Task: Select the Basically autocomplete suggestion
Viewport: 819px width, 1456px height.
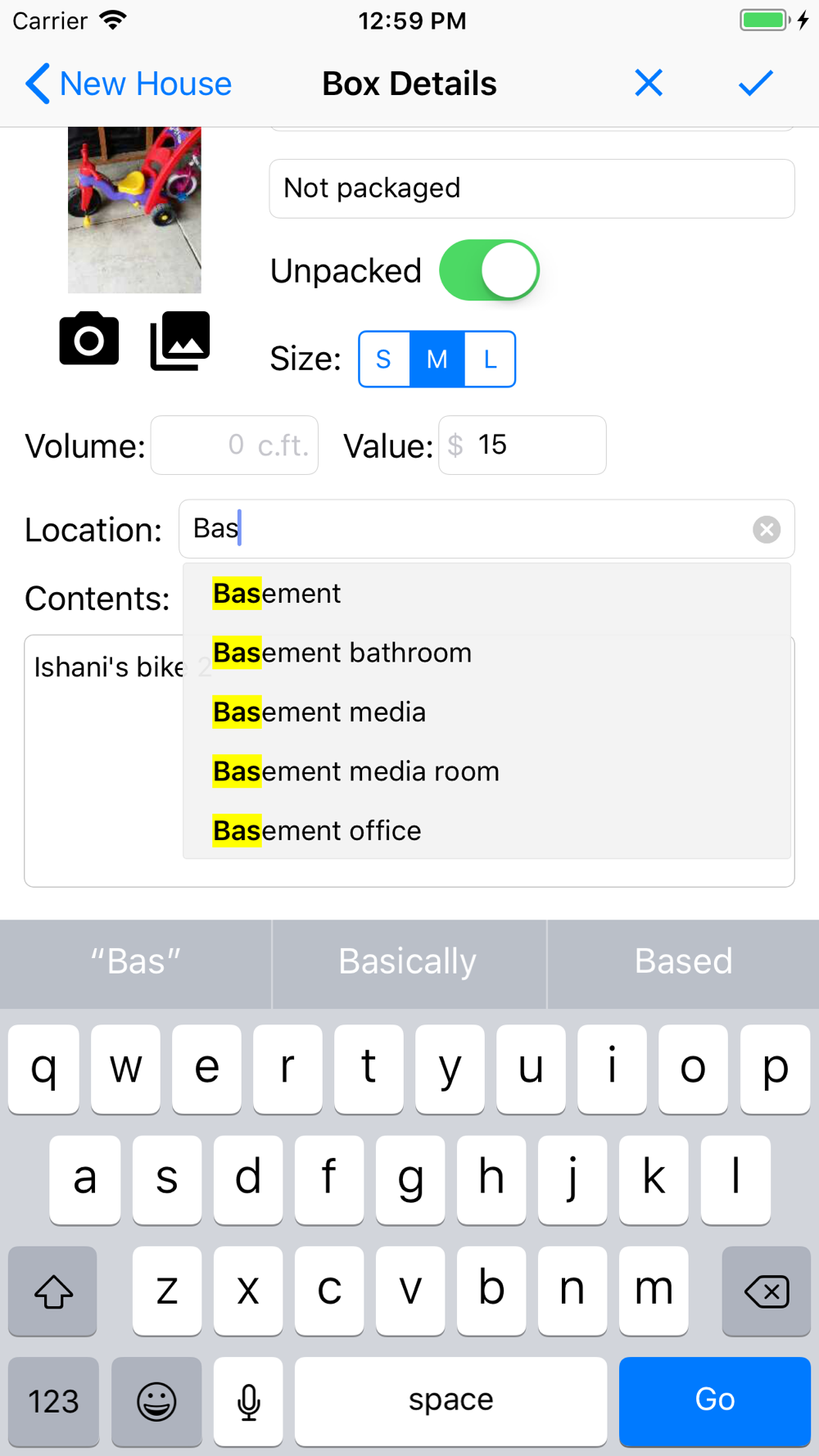Action: coord(408,962)
